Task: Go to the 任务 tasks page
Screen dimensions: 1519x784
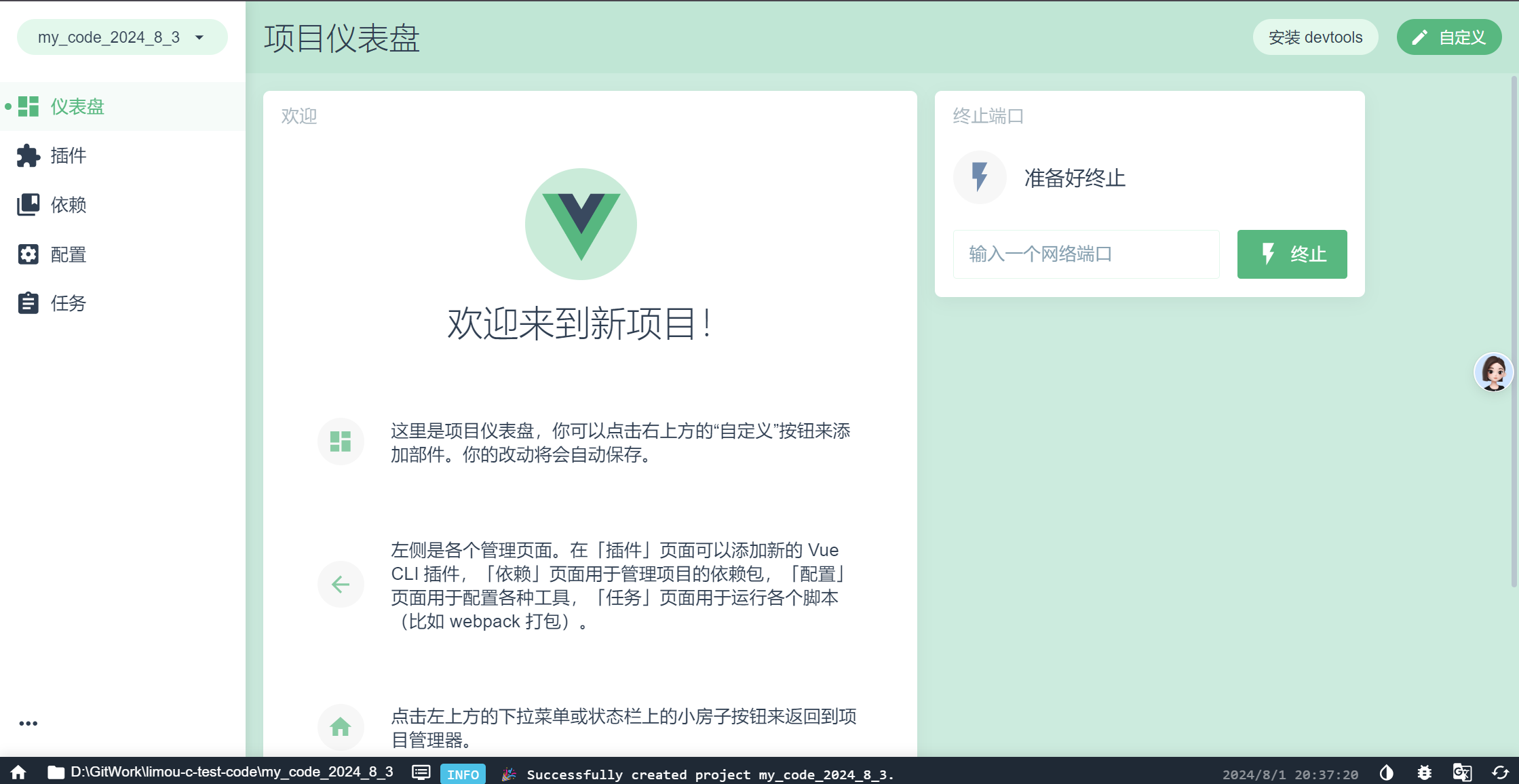Action: pos(69,303)
